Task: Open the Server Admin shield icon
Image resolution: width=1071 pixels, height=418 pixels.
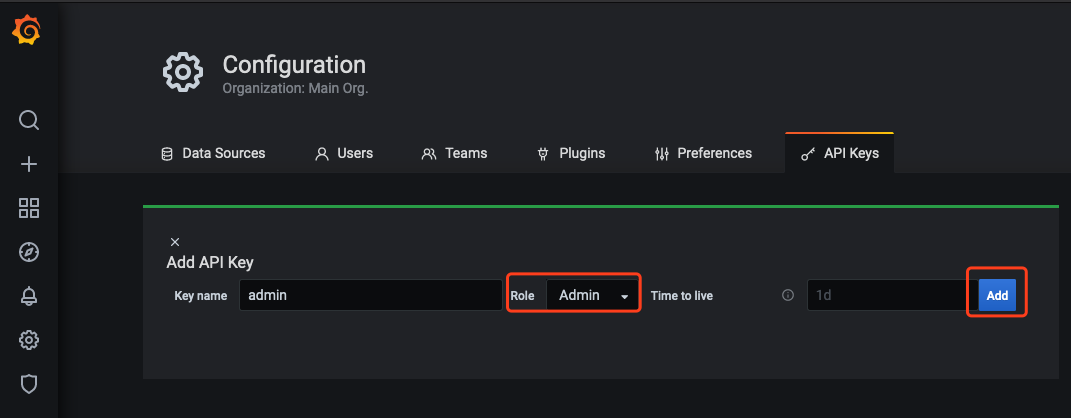Action: (x=29, y=383)
